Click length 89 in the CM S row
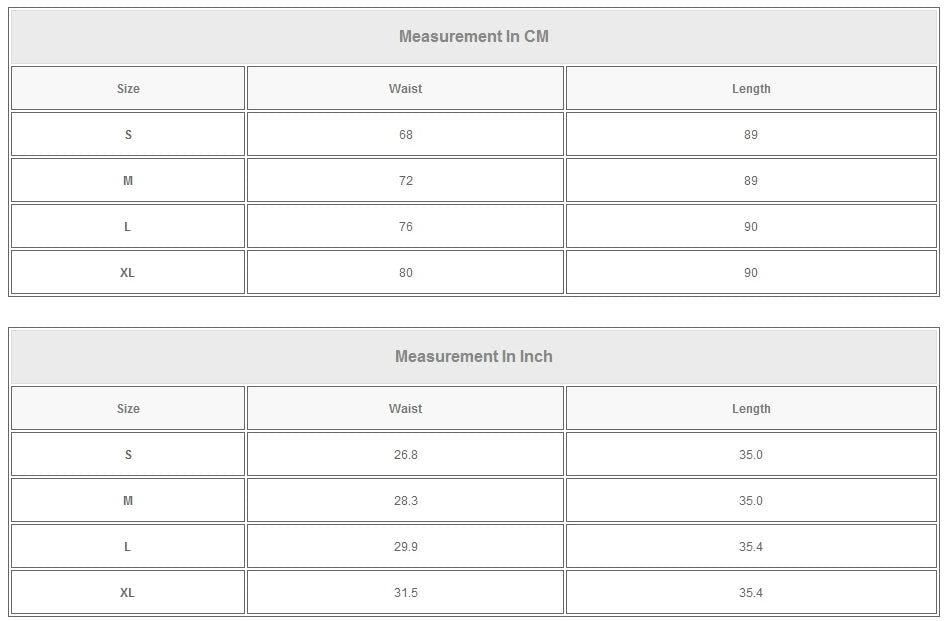The height and width of the screenshot is (621, 946). pos(751,135)
